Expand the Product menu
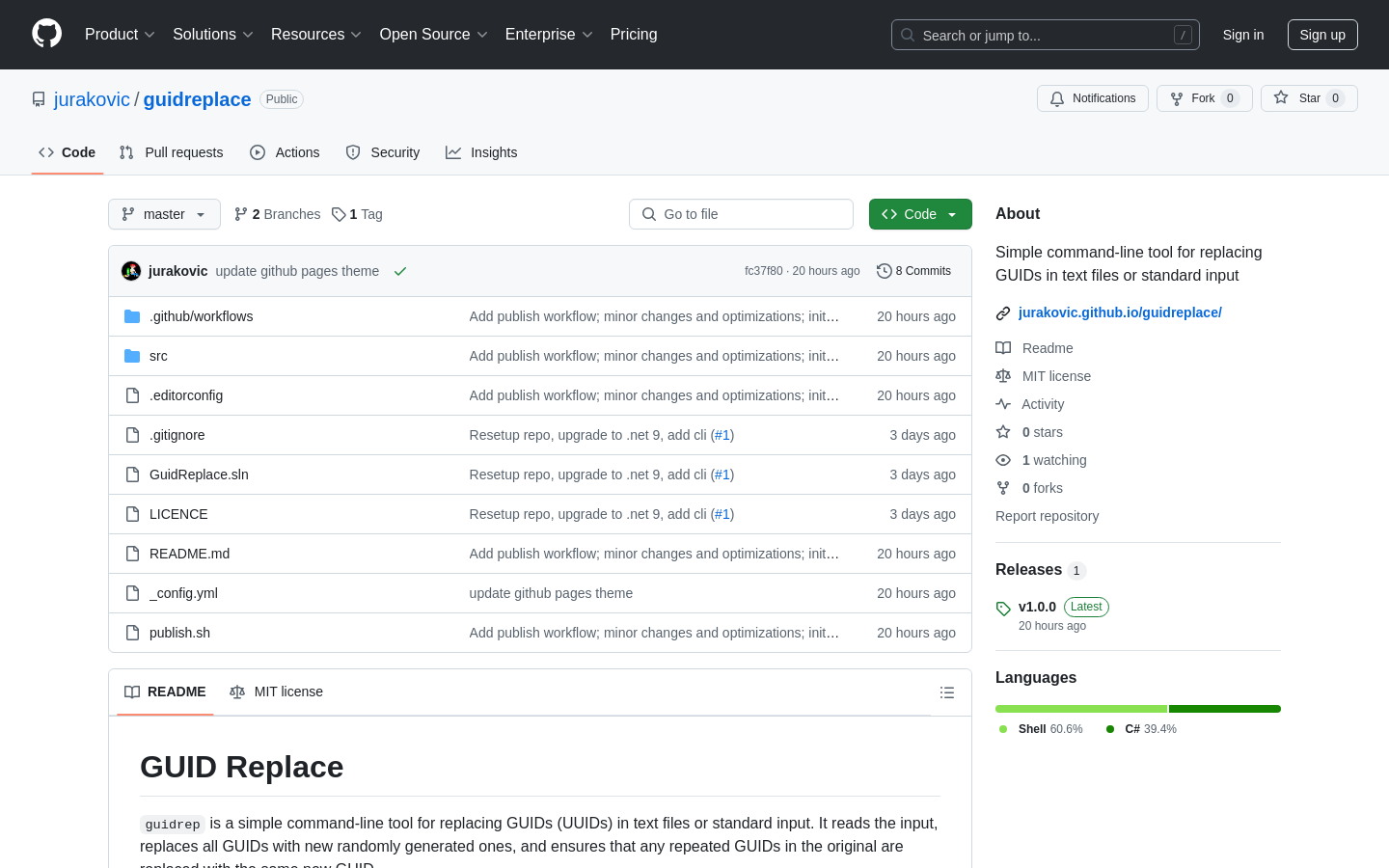Image resolution: width=1389 pixels, height=868 pixels. (x=120, y=35)
